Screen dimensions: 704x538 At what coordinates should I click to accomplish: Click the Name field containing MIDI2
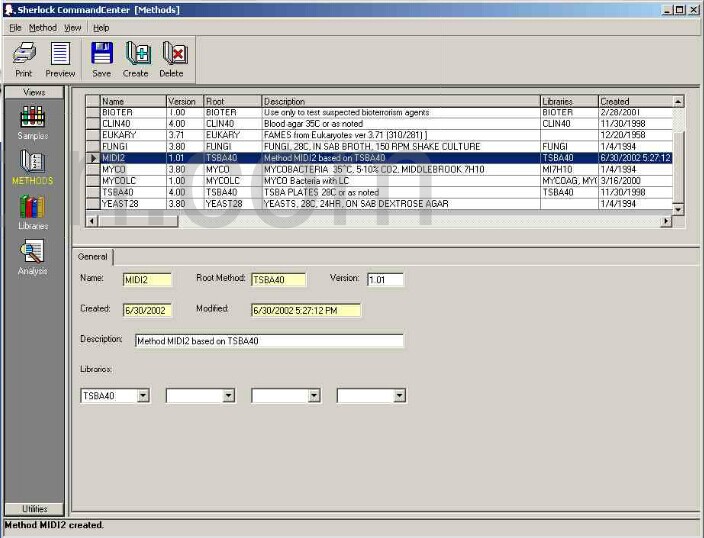tap(147, 280)
